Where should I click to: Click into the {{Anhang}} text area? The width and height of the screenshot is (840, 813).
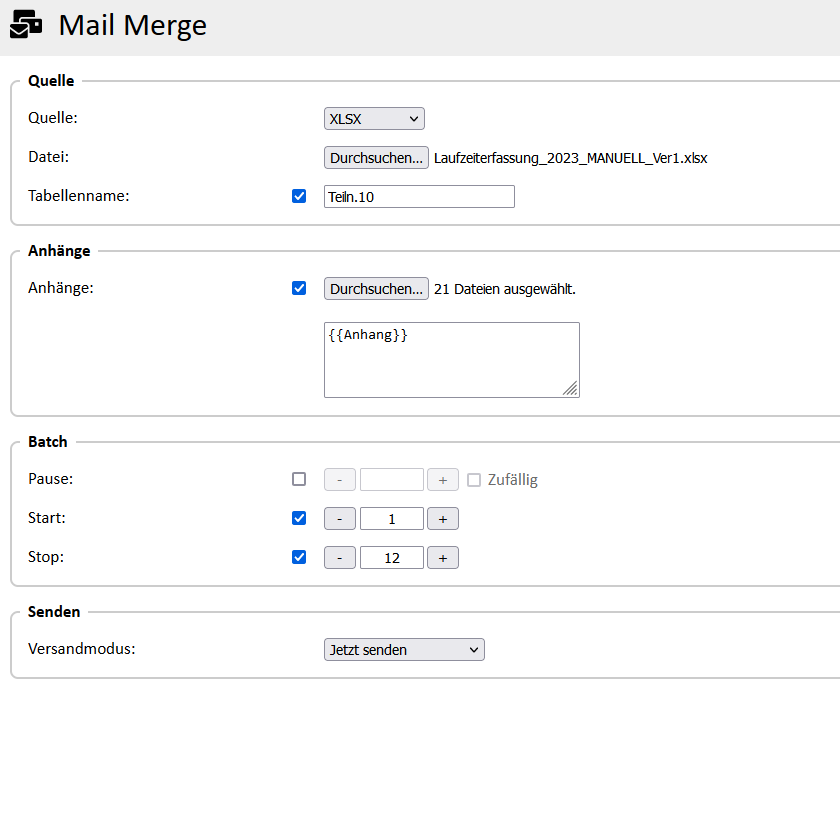[451, 359]
